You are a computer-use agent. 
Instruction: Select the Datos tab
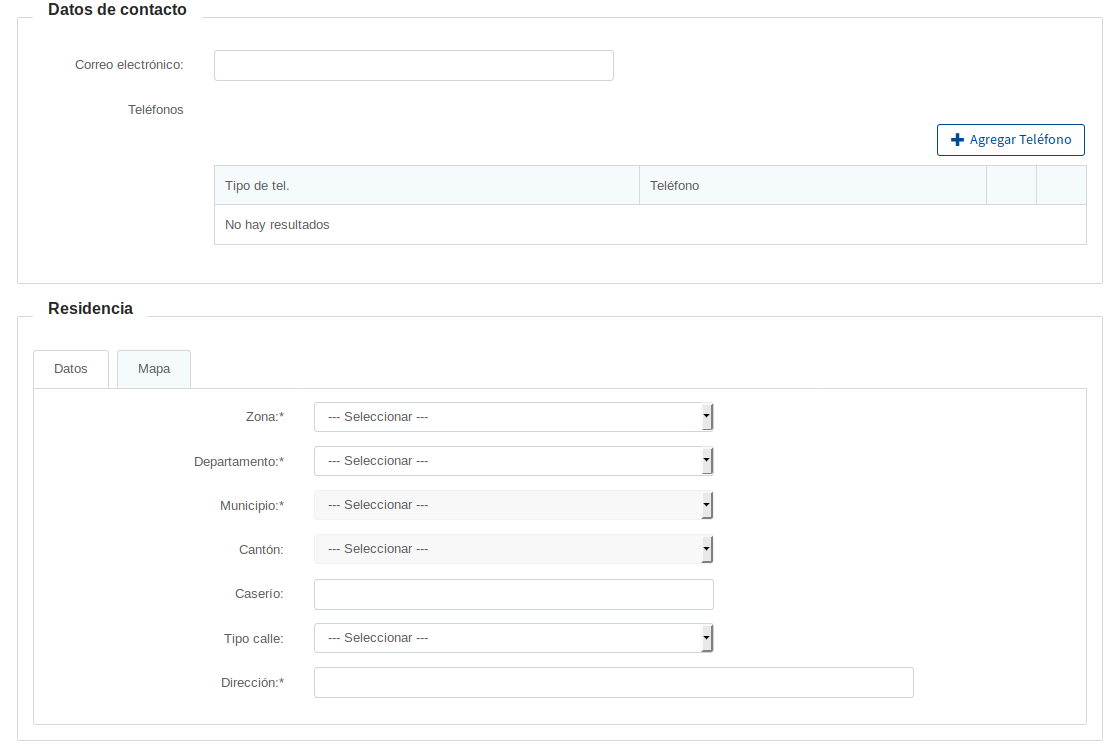(x=71, y=369)
